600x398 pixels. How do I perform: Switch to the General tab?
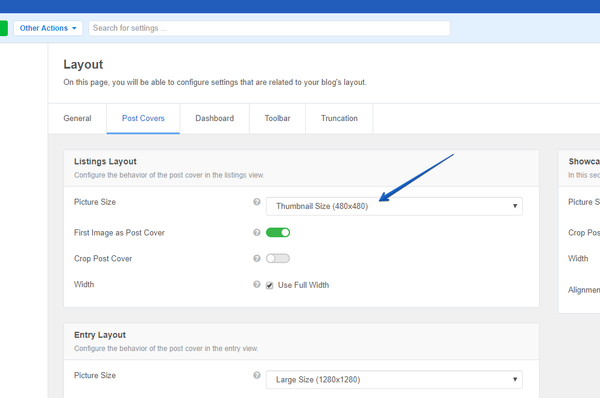(x=77, y=118)
